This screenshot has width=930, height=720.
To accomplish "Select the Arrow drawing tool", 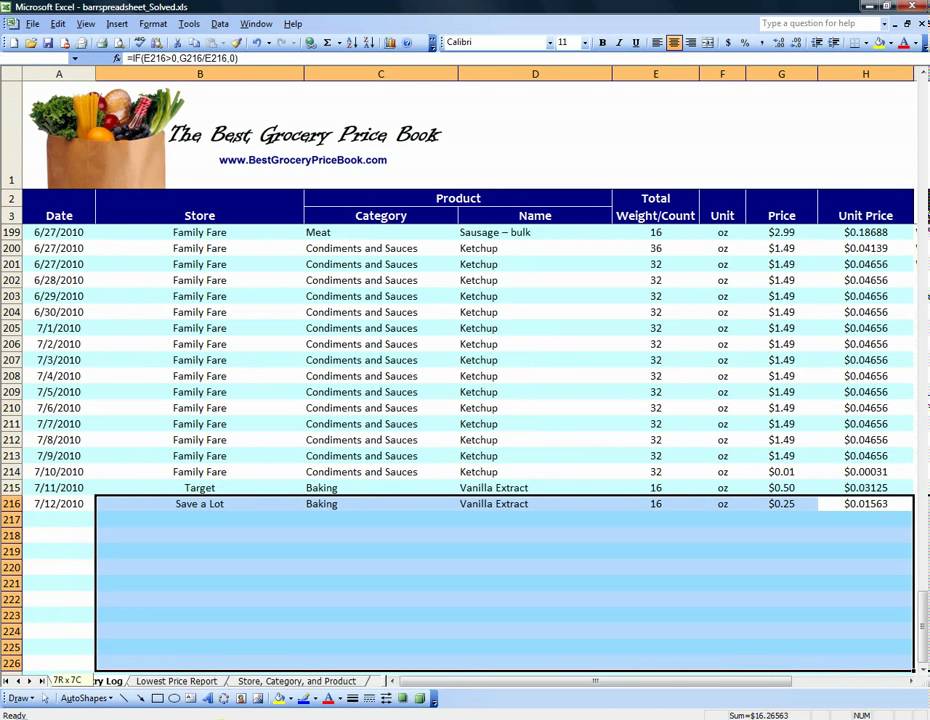I will tap(141, 699).
